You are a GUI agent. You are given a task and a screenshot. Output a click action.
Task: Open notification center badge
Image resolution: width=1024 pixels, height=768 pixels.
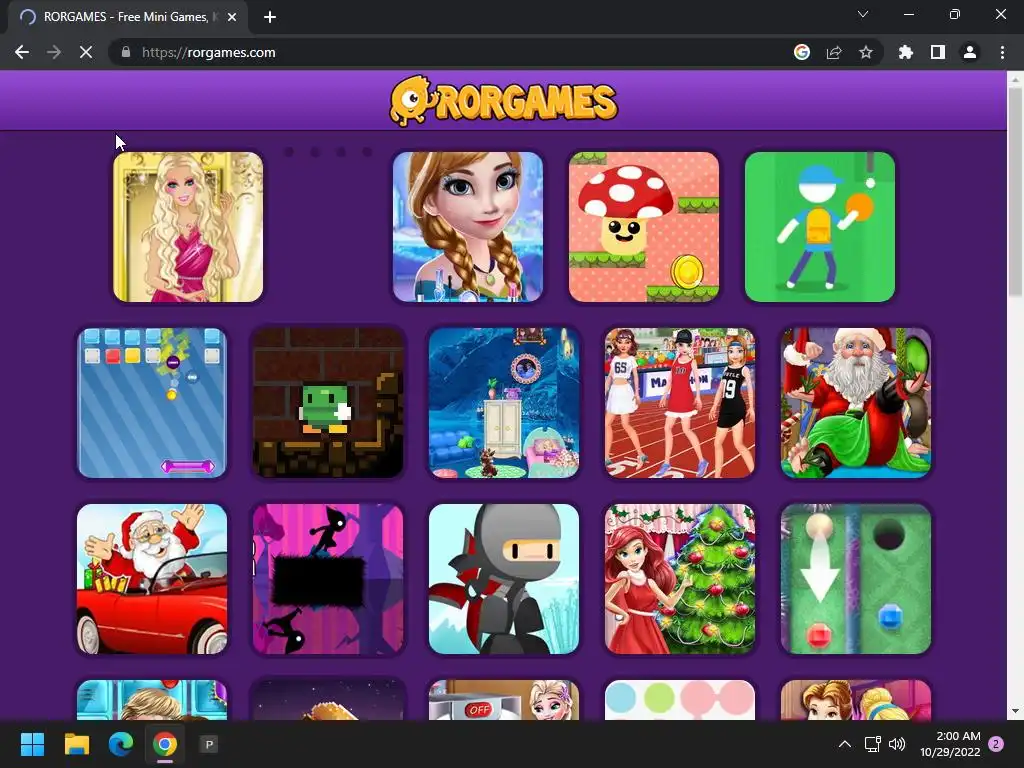996,744
